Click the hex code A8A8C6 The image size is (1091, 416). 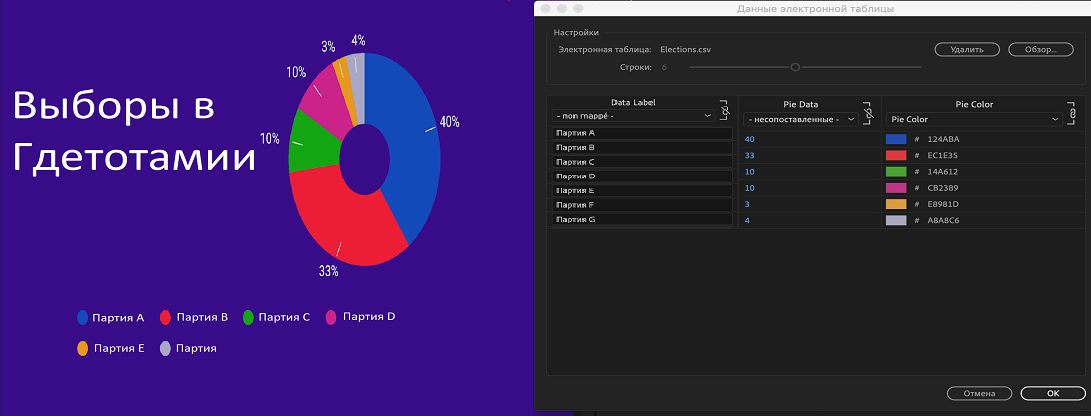click(943, 221)
